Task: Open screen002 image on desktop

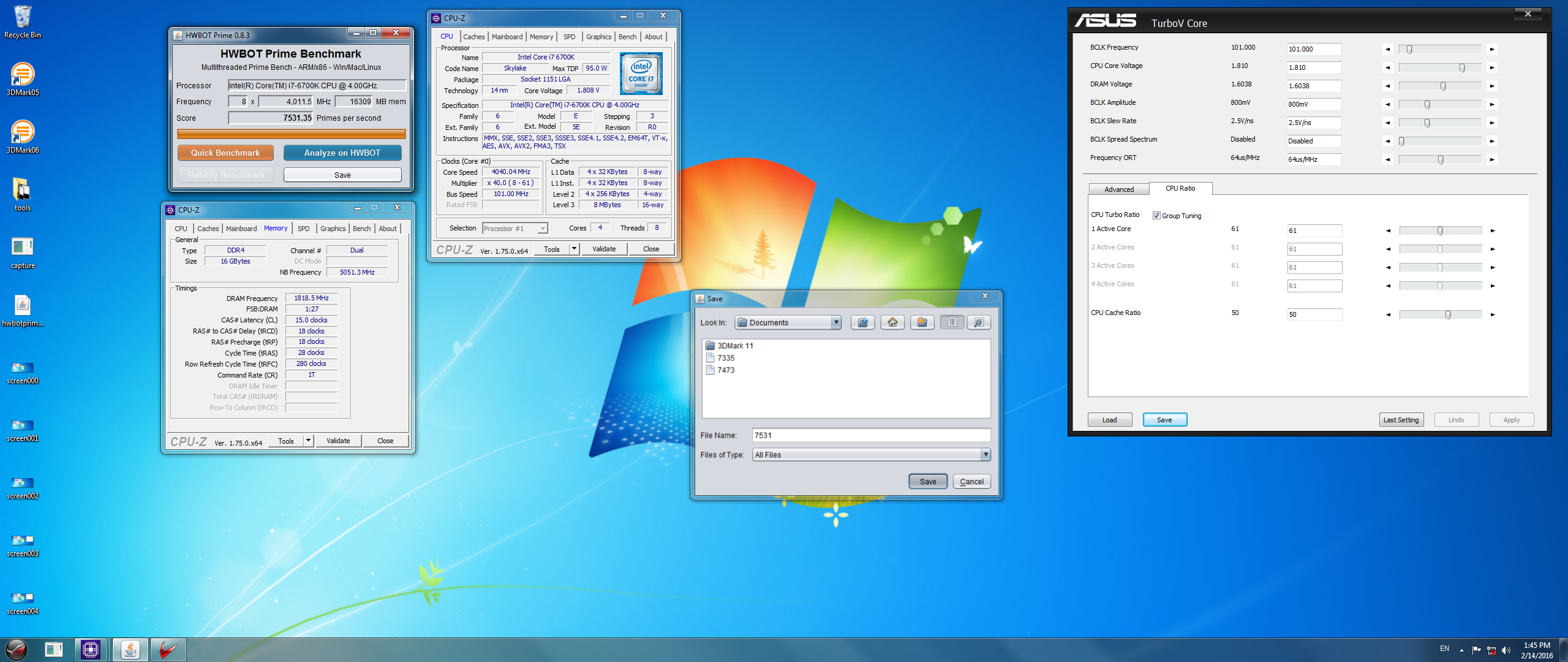Action: 23,488
